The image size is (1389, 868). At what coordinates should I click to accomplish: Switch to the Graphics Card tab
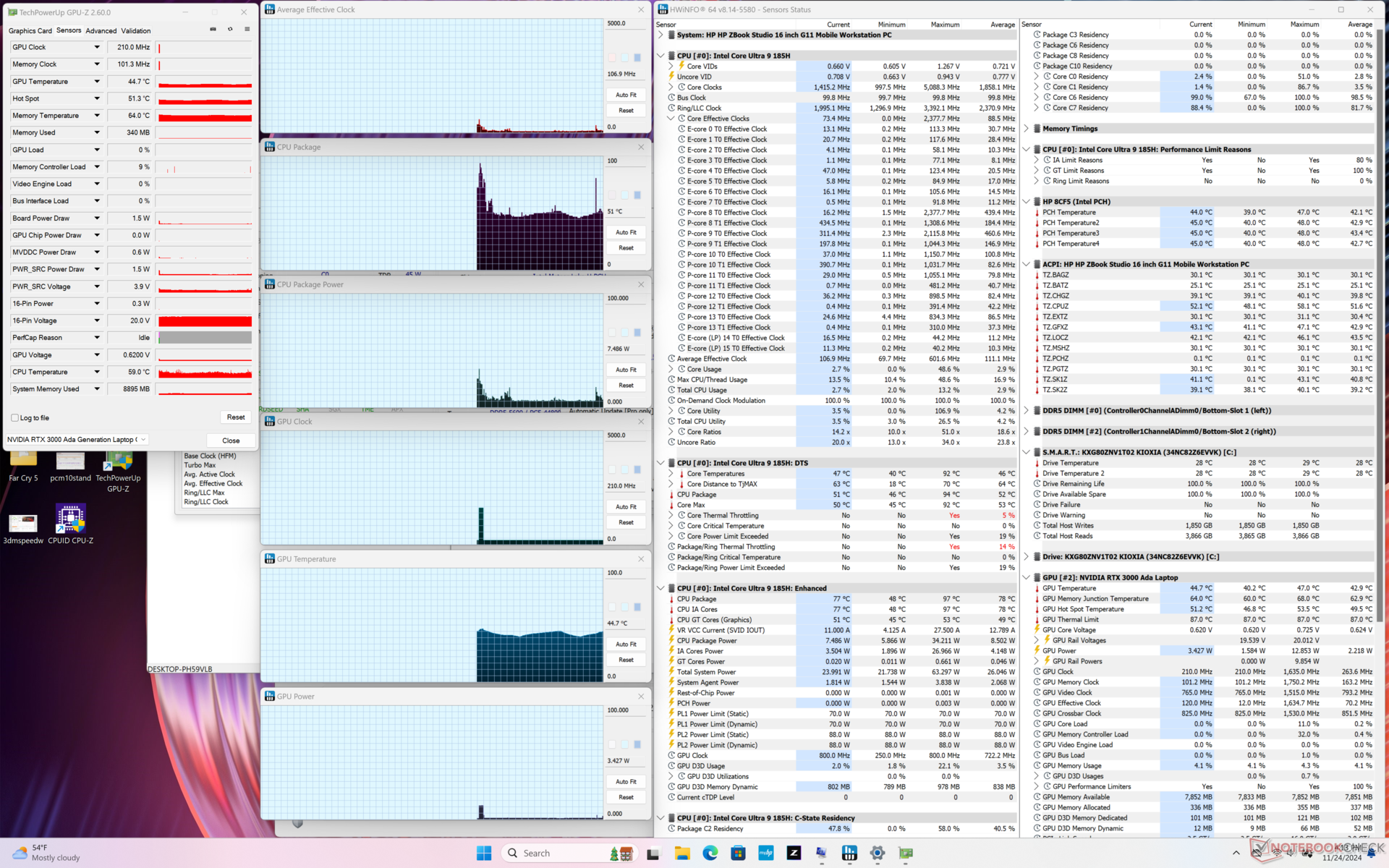(x=30, y=31)
